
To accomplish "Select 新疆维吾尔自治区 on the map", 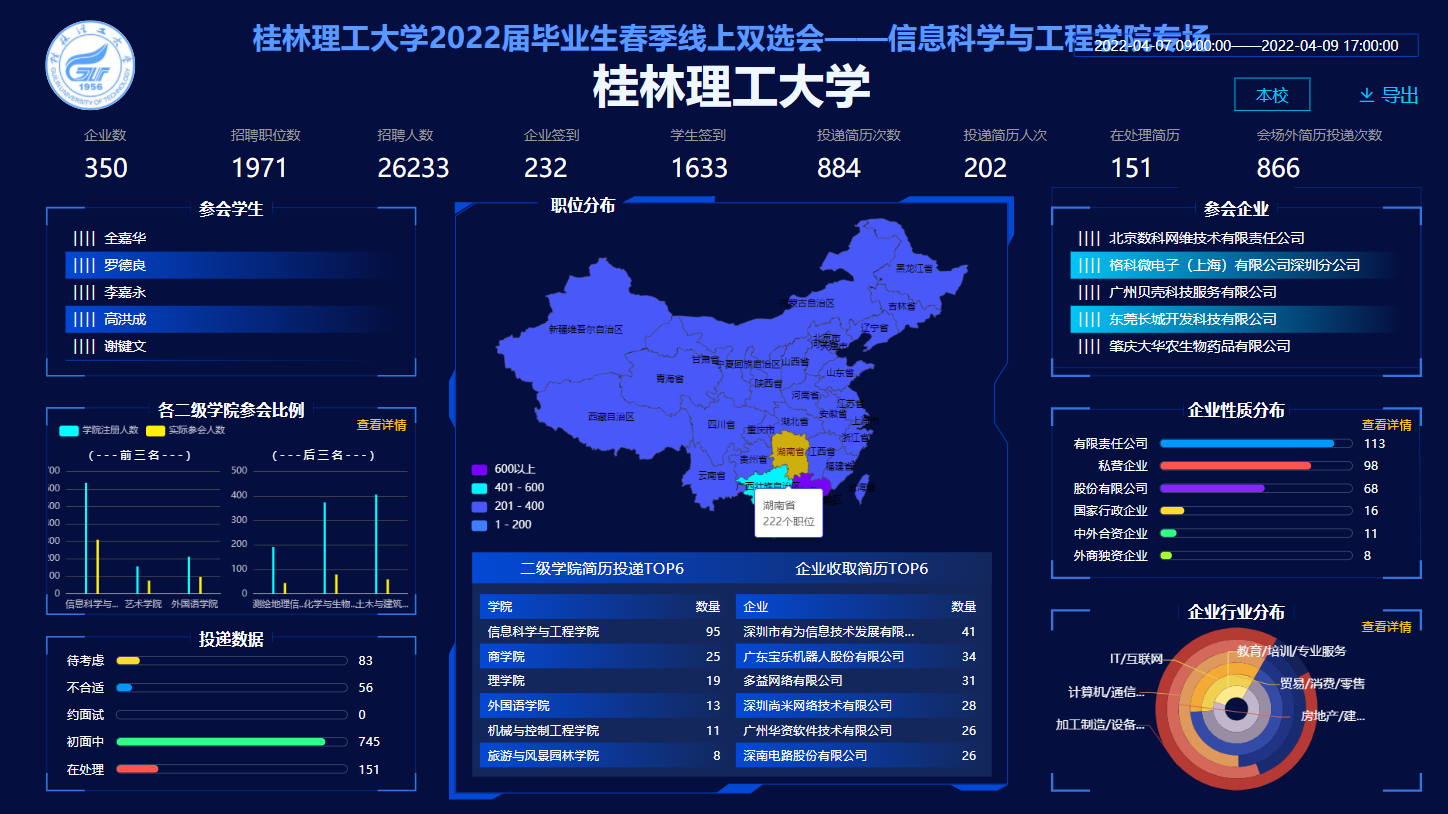I will (585, 329).
